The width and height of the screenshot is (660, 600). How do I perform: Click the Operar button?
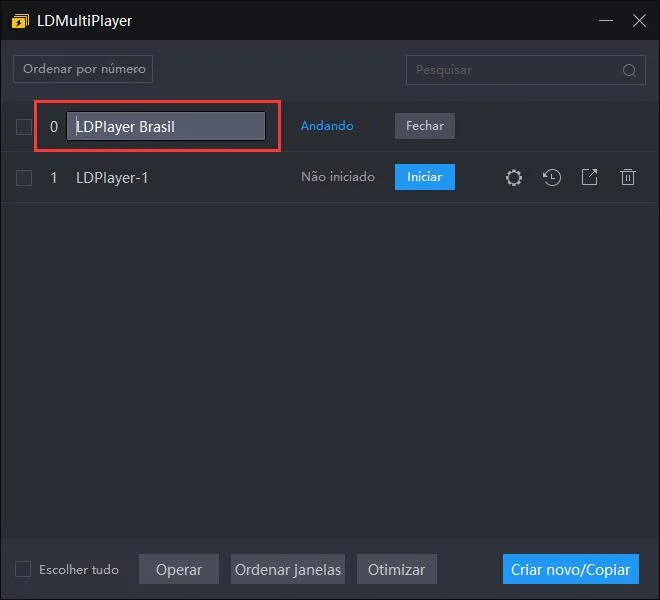point(179,569)
